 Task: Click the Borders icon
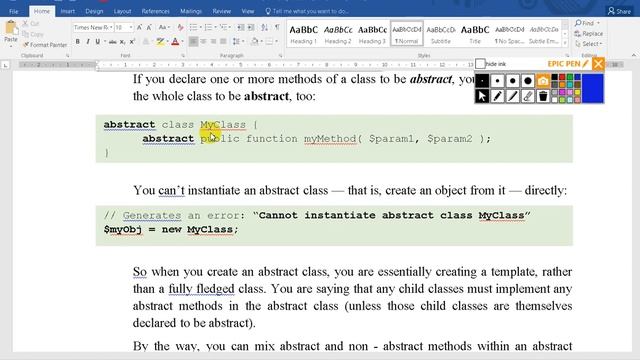[x=269, y=42]
